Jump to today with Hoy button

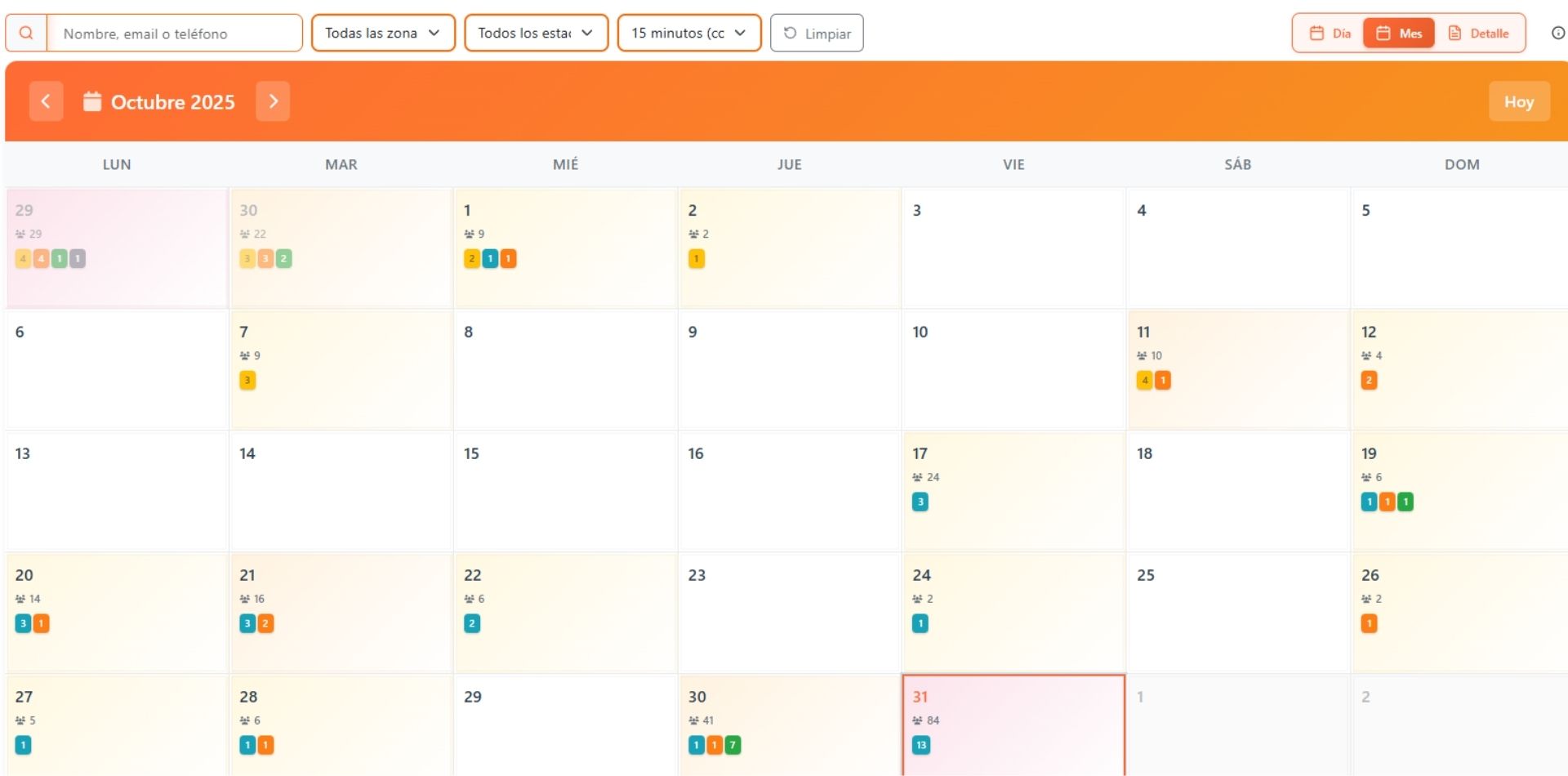[1518, 101]
